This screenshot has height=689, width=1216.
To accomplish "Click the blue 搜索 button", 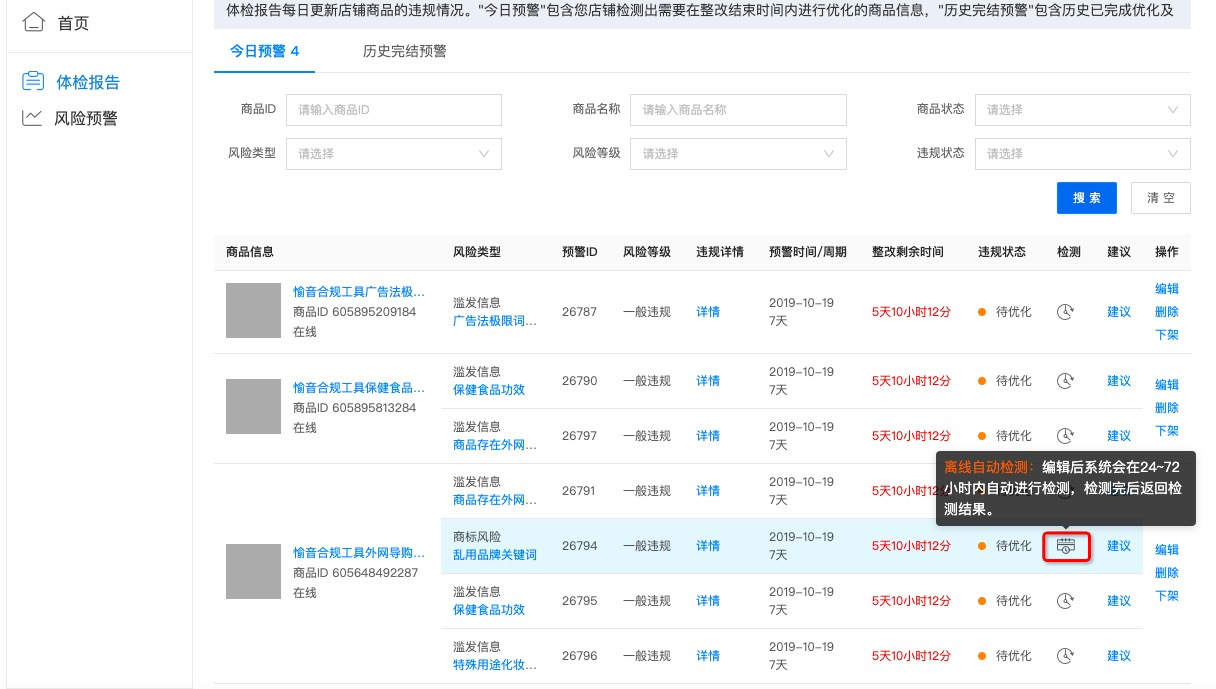I will coord(1086,198).
